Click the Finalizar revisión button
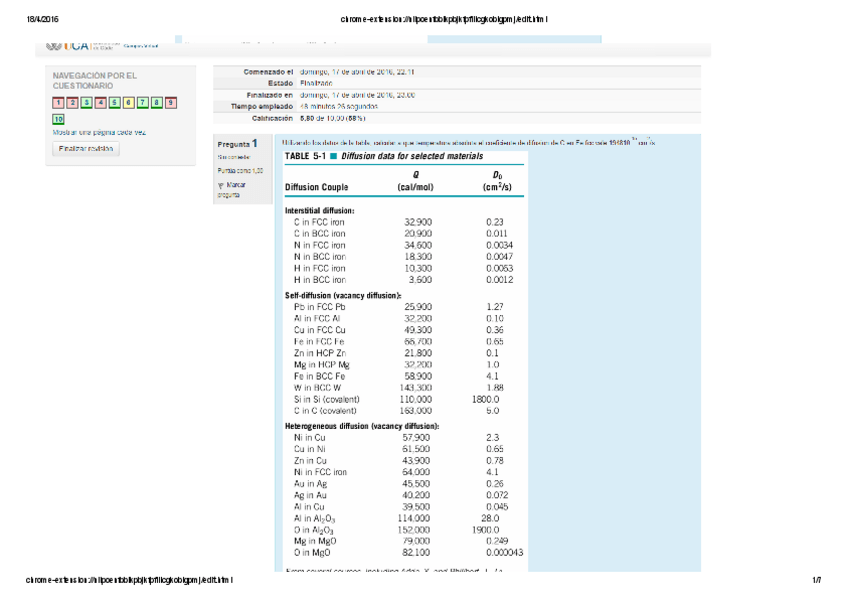This screenshot has width=848, height=600. [87, 148]
